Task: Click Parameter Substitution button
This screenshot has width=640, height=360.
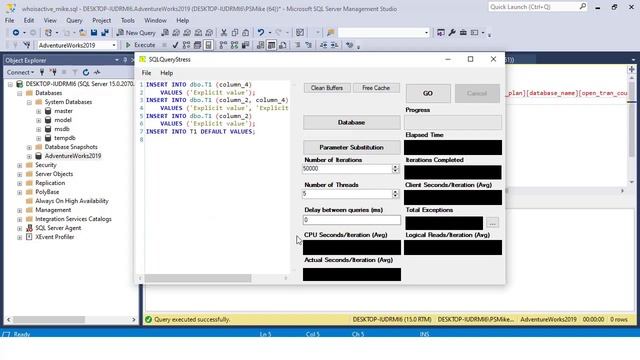Action: pyautogui.click(x=351, y=147)
